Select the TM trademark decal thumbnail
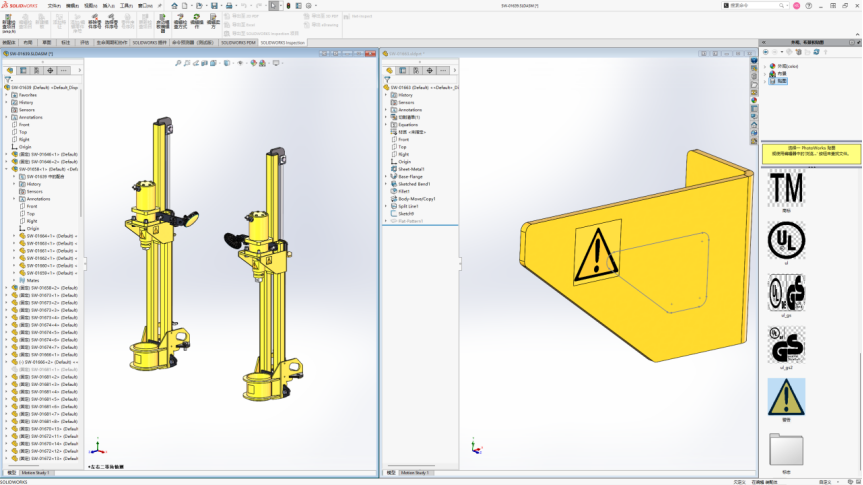 (x=786, y=187)
